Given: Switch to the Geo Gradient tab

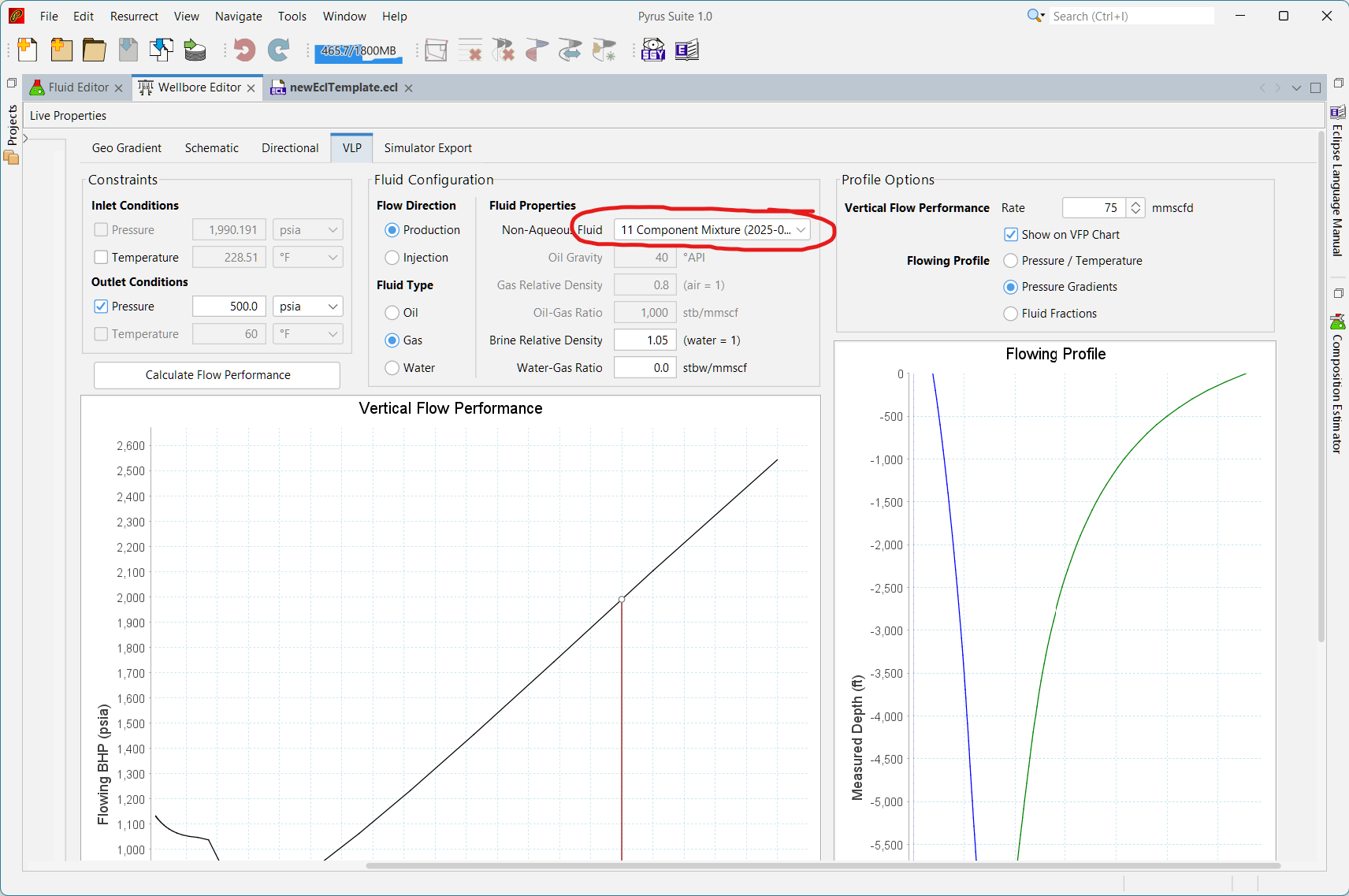Looking at the screenshot, I should (127, 148).
